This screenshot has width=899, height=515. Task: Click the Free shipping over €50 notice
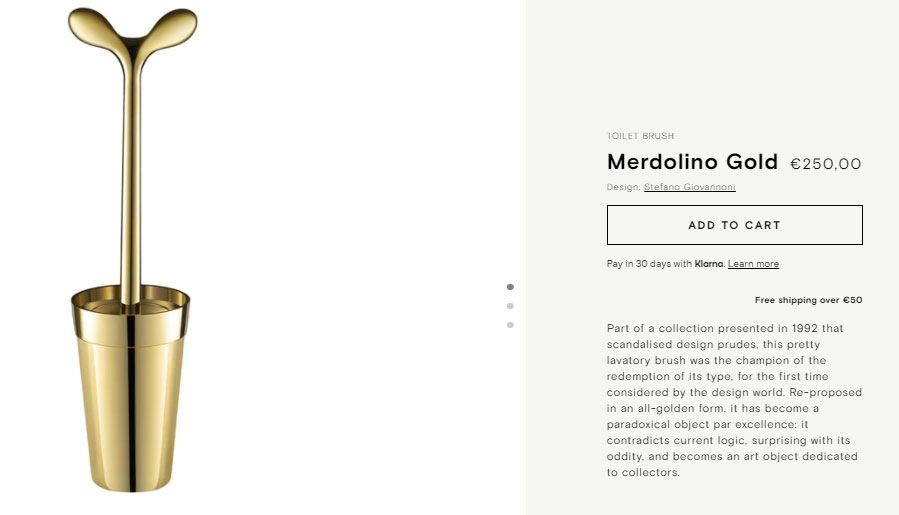pos(808,300)
